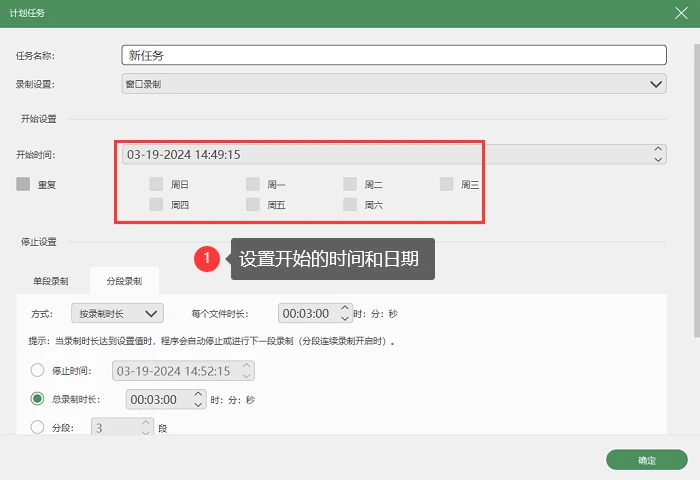The image size is (700, 480).
Task: Check the 周五 checkbox
Action: tap(253, 205)
